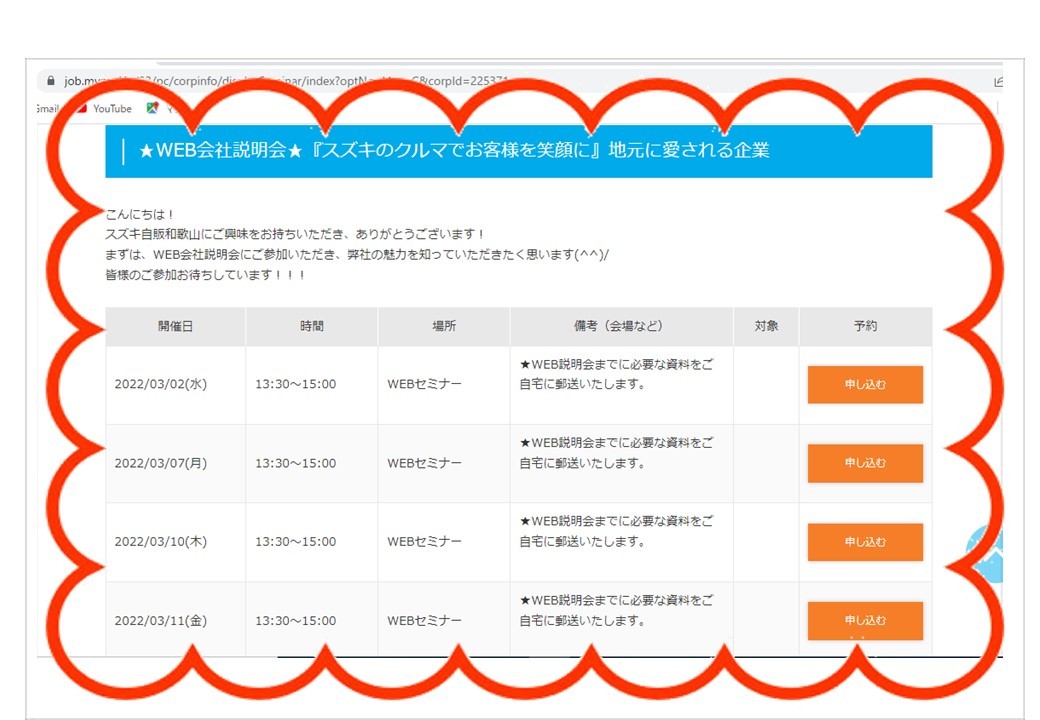Select the 時間 column header

pos(311,326)
